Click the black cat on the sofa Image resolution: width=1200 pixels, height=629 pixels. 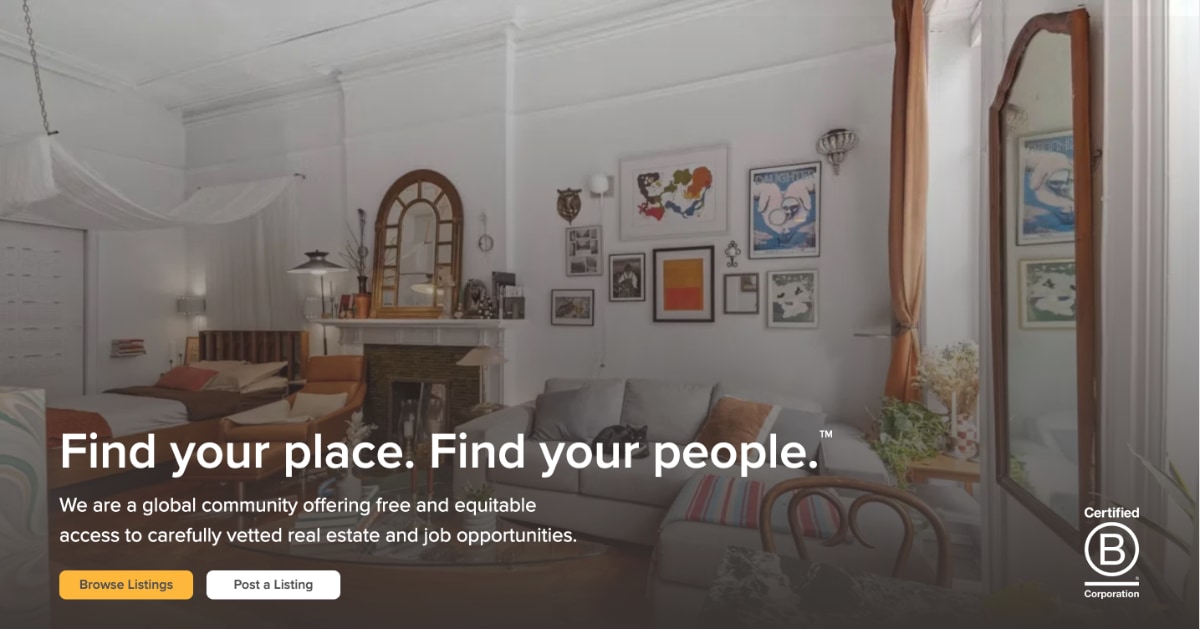pos(621,435)
